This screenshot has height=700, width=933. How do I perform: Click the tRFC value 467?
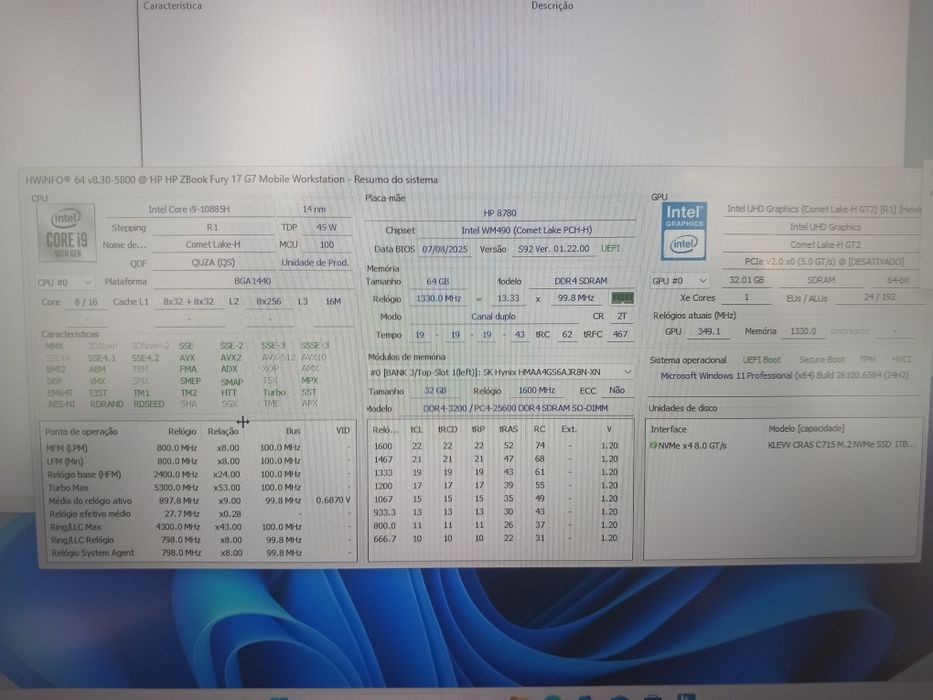click(x=620, y=335)
